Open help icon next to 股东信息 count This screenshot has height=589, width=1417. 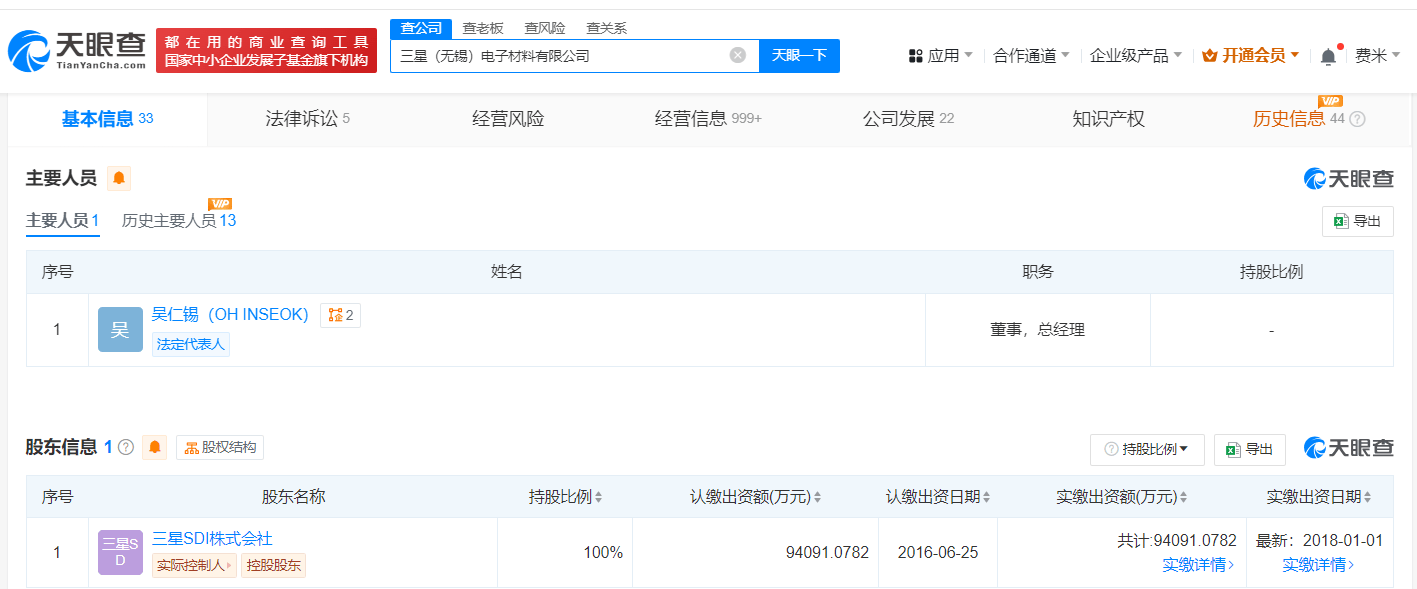126,447
